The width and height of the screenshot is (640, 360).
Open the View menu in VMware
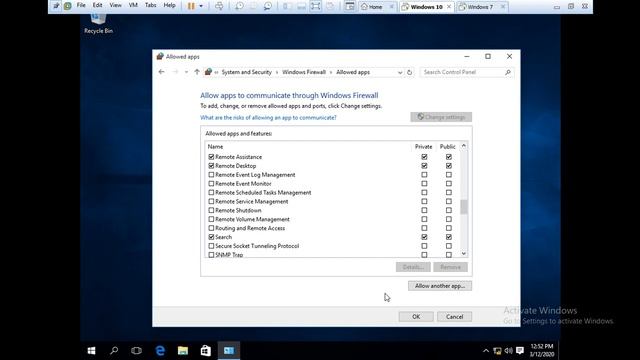(116, 5)
